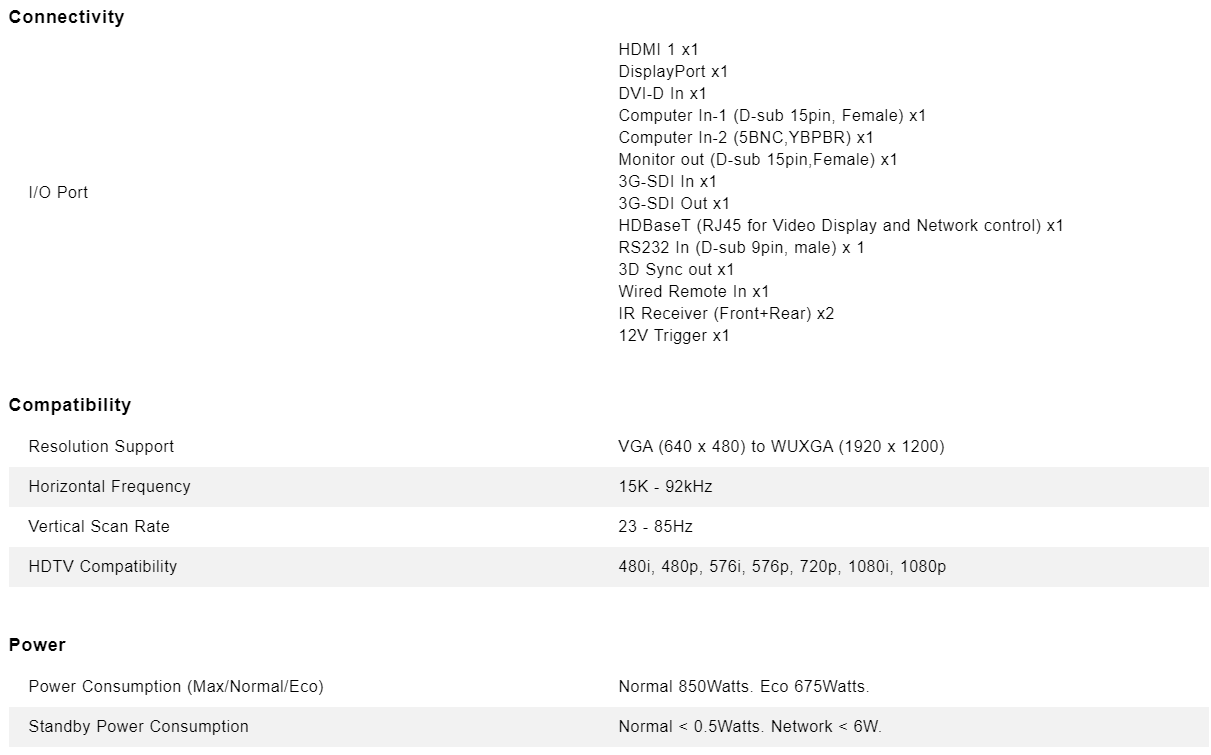Click the HDTV Compatibility row label
The height and width of the screenshot is (755, 1211).
point(102,566)
